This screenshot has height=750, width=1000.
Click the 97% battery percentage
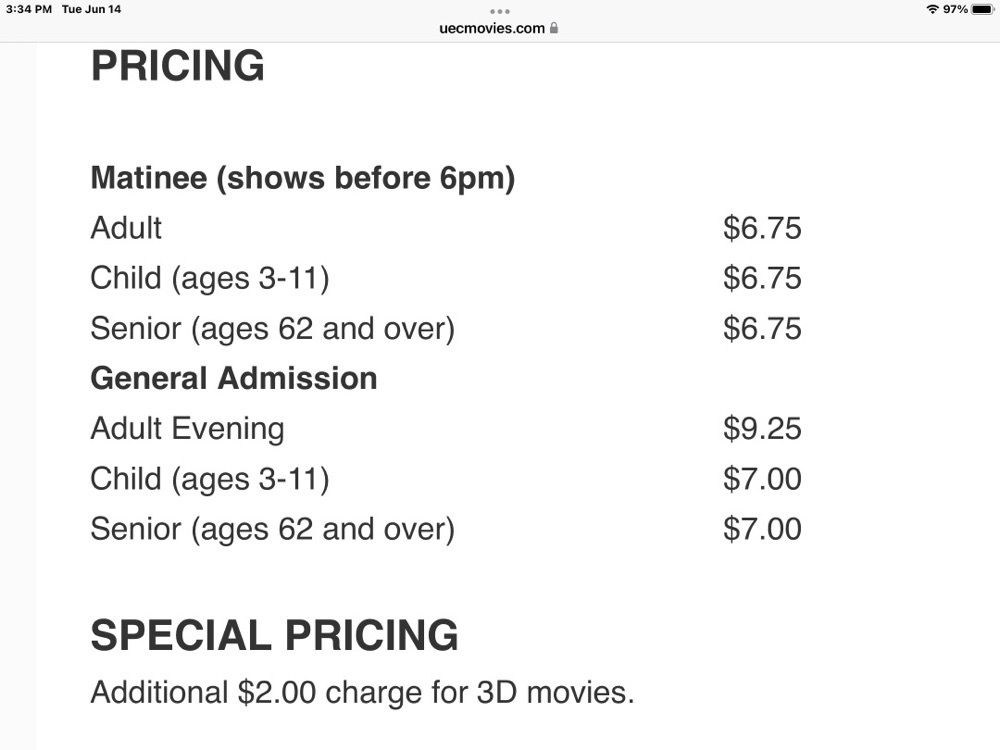(x=955, y=9)
